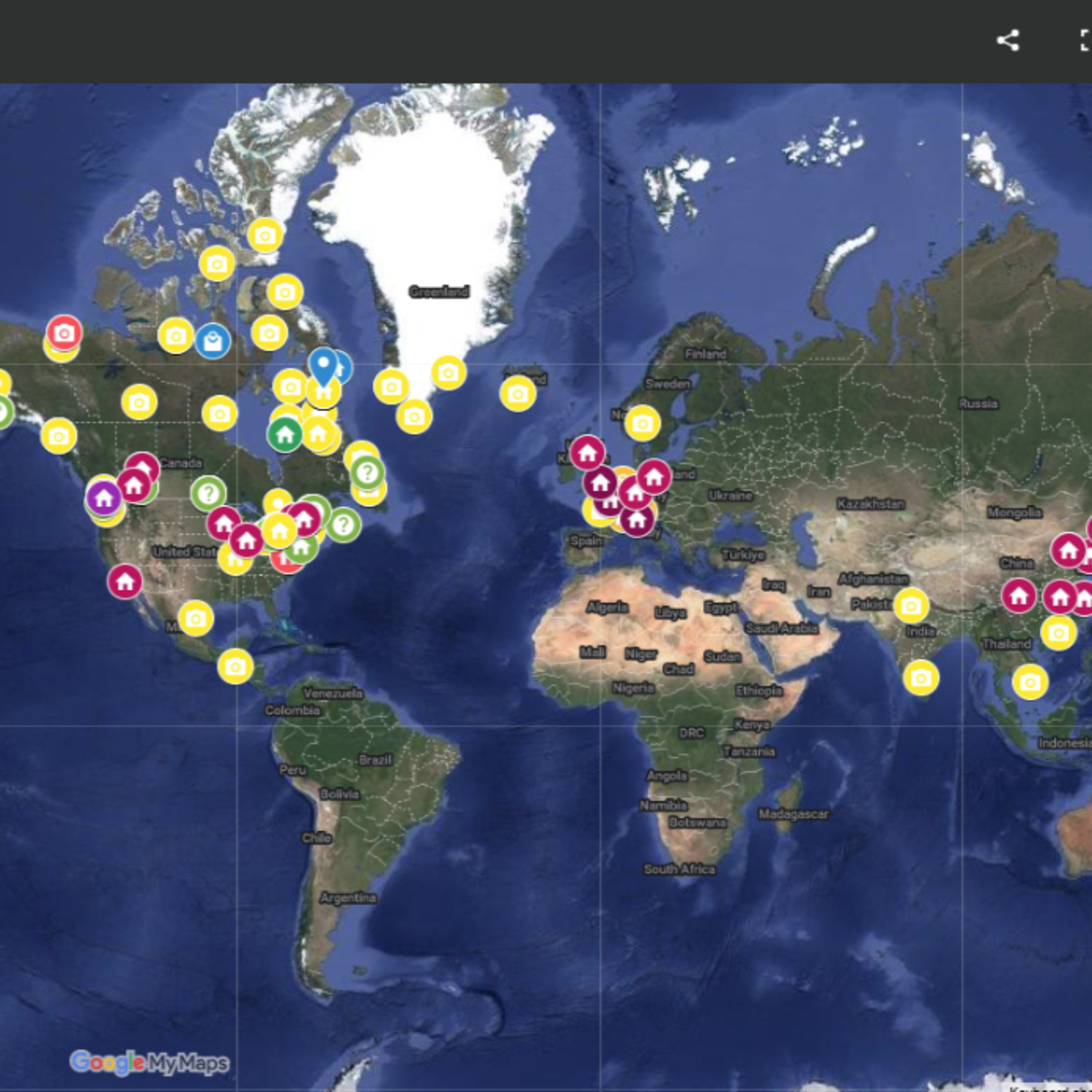Open the dark green house marker

click(285, 434)
